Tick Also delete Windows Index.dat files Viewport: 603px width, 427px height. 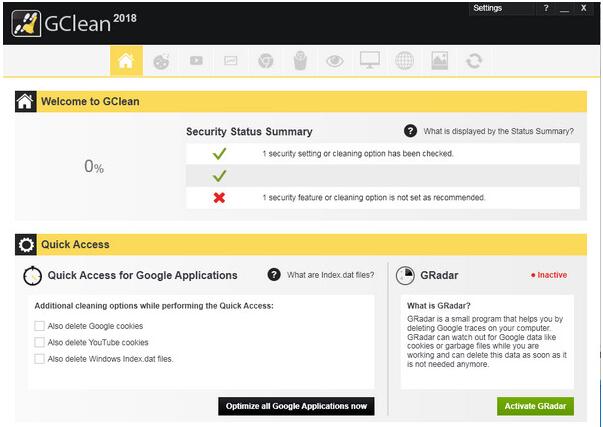pyautogui.click(x=39, y=359)
